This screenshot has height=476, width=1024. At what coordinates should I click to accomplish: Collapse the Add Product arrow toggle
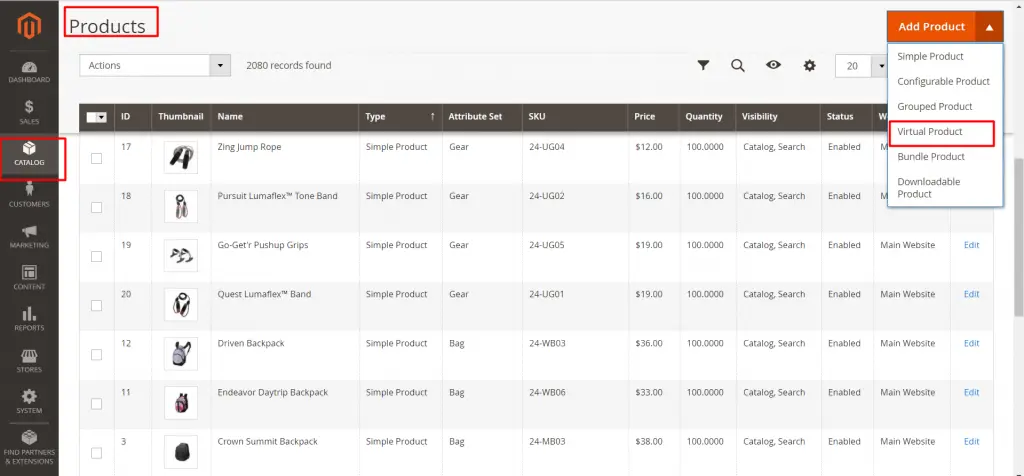pos(989,27)
